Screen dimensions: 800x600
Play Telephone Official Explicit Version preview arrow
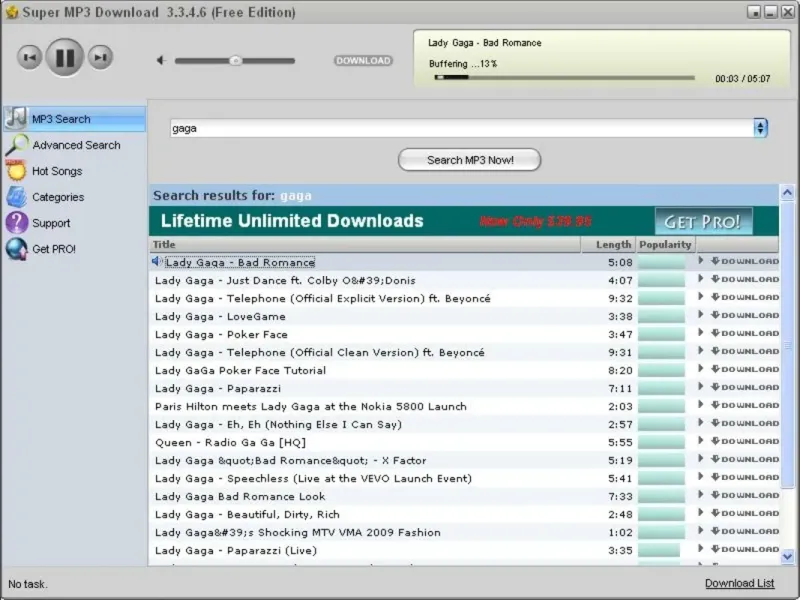coord(701,296)
